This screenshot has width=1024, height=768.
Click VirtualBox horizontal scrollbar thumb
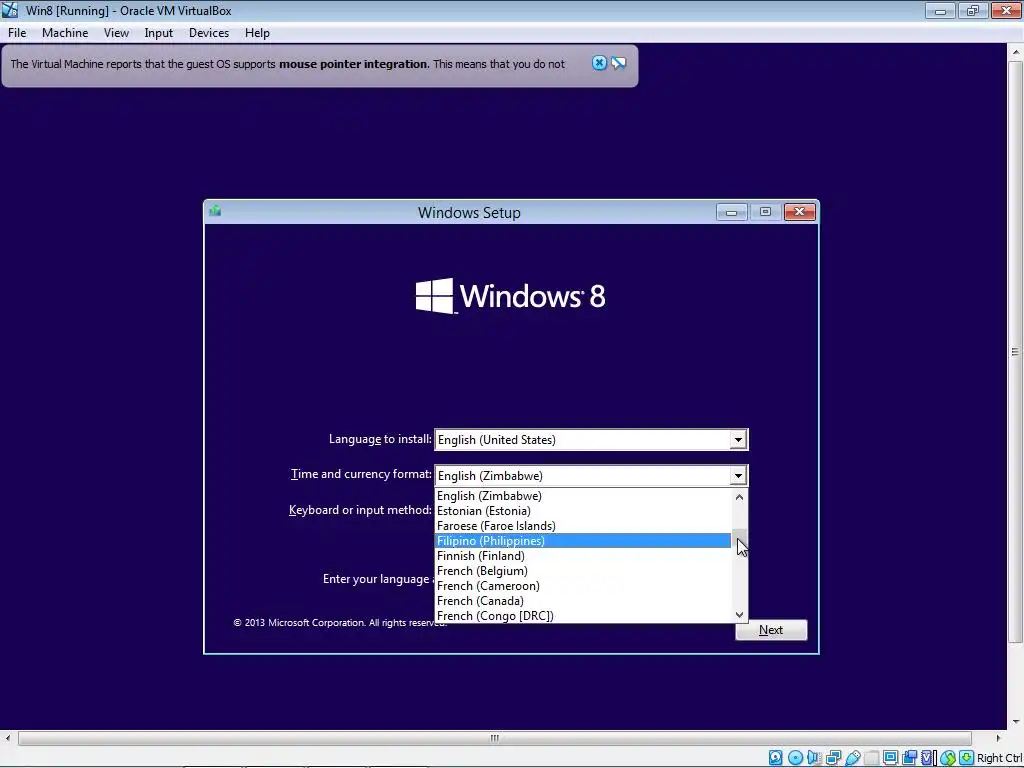tap(494, 738)
